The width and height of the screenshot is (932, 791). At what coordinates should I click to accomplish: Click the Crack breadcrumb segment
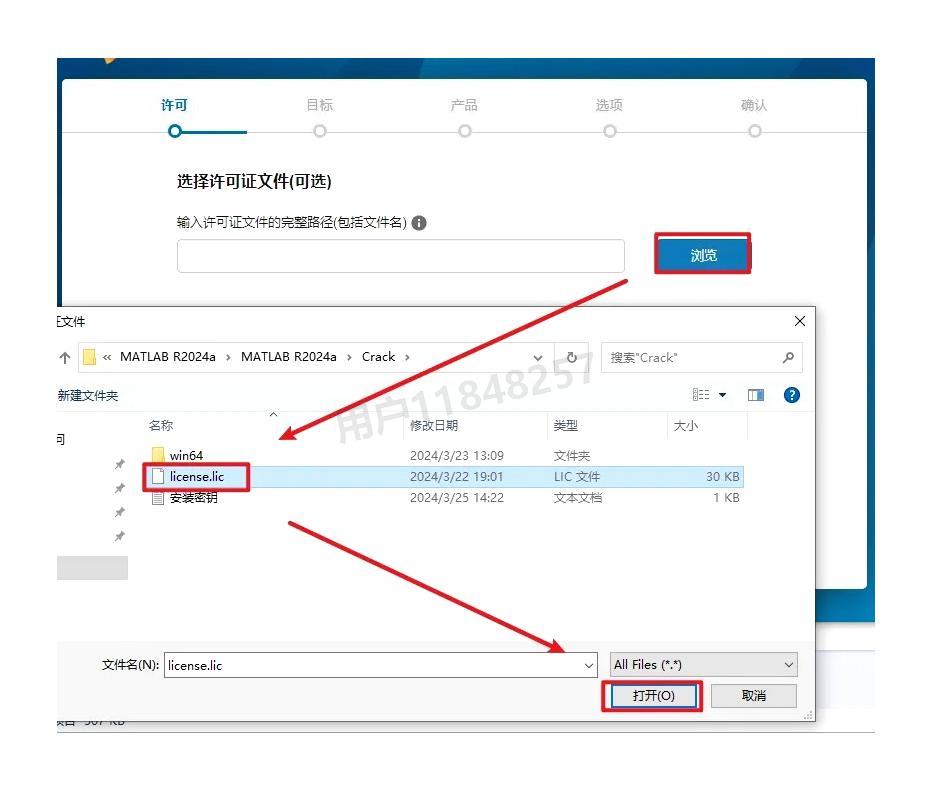point(379,357)
